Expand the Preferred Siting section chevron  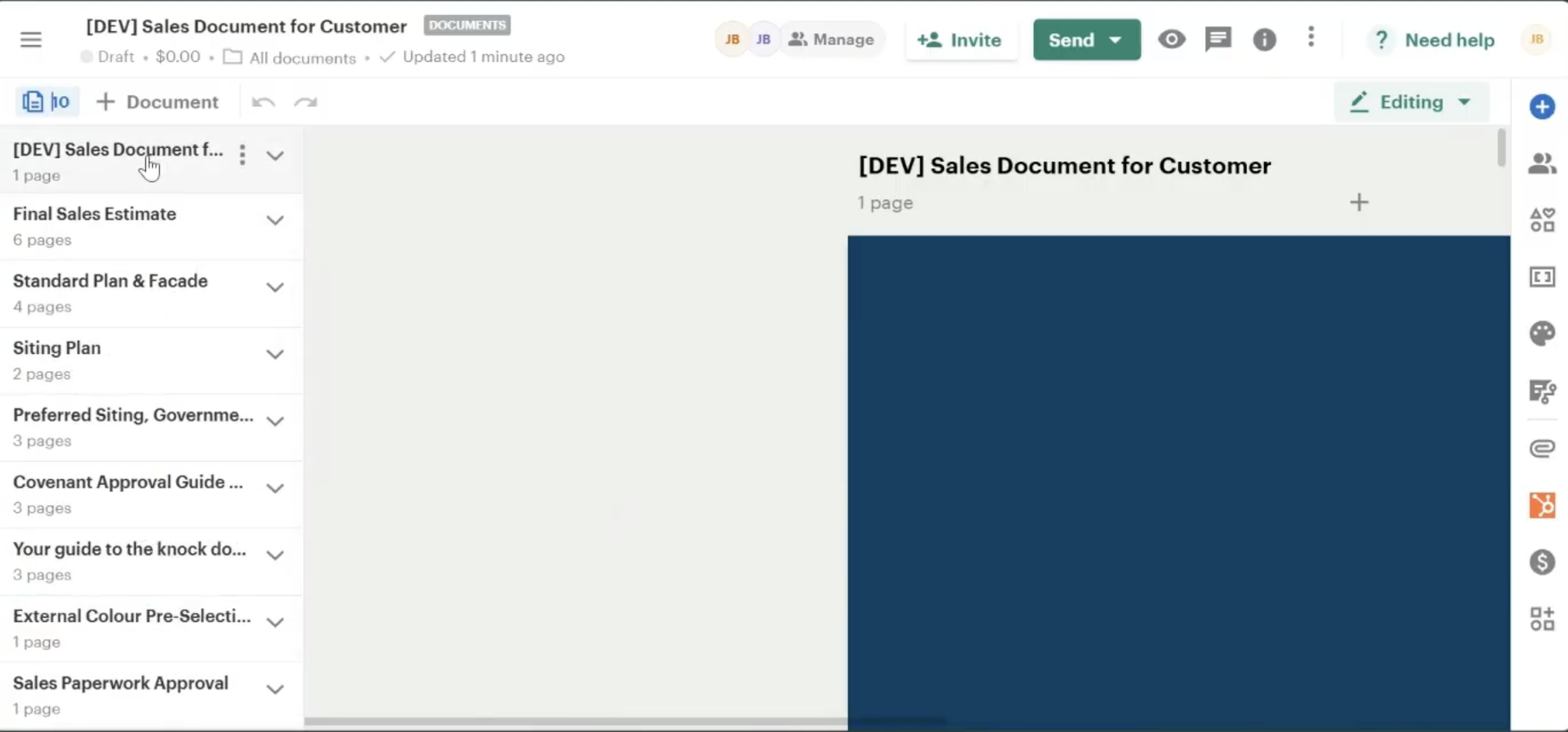click(275, 421)
